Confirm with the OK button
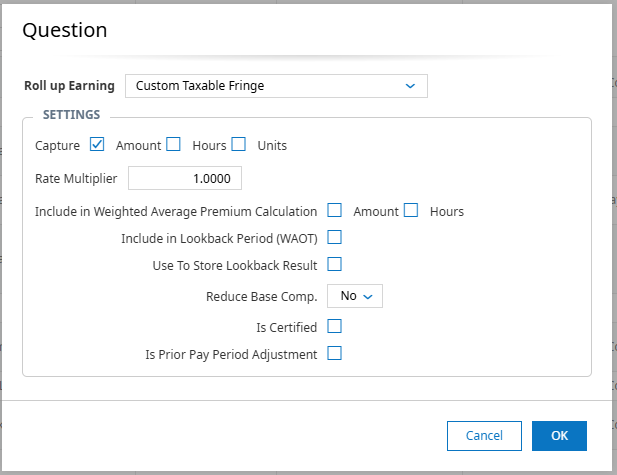This screenshot has width=617, height=475. point(559,435)
